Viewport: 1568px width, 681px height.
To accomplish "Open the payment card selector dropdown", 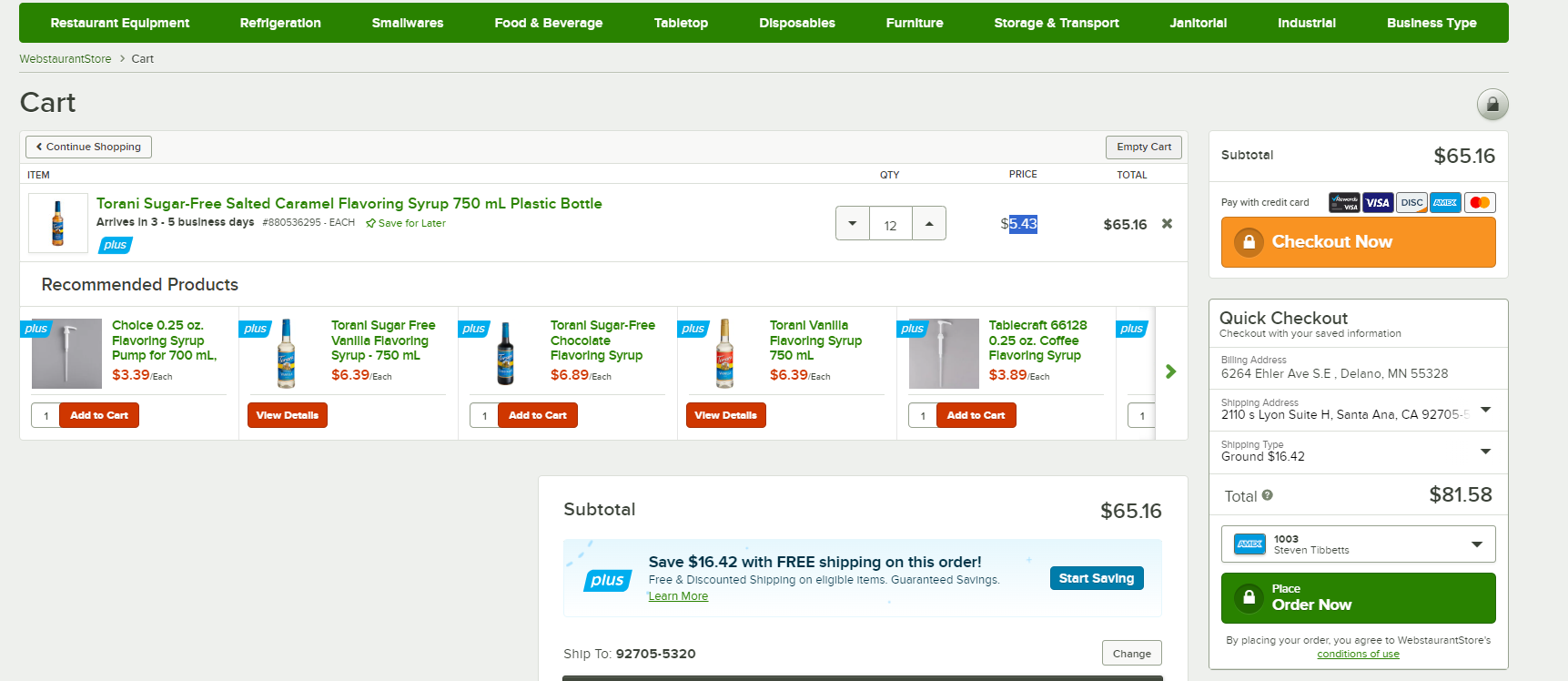I will click(1359, 544).
